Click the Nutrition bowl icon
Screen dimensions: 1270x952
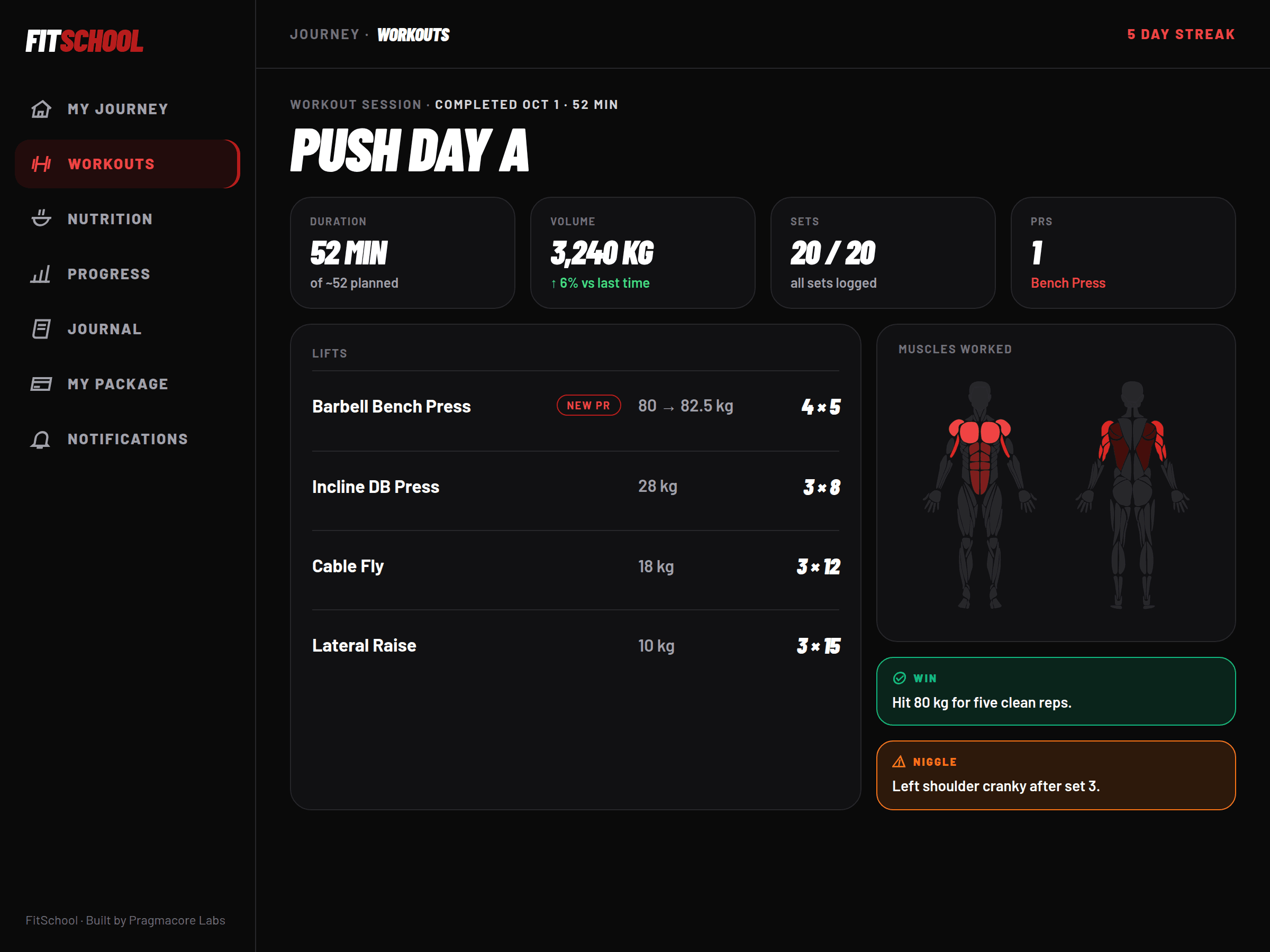(x=41, y=219)
